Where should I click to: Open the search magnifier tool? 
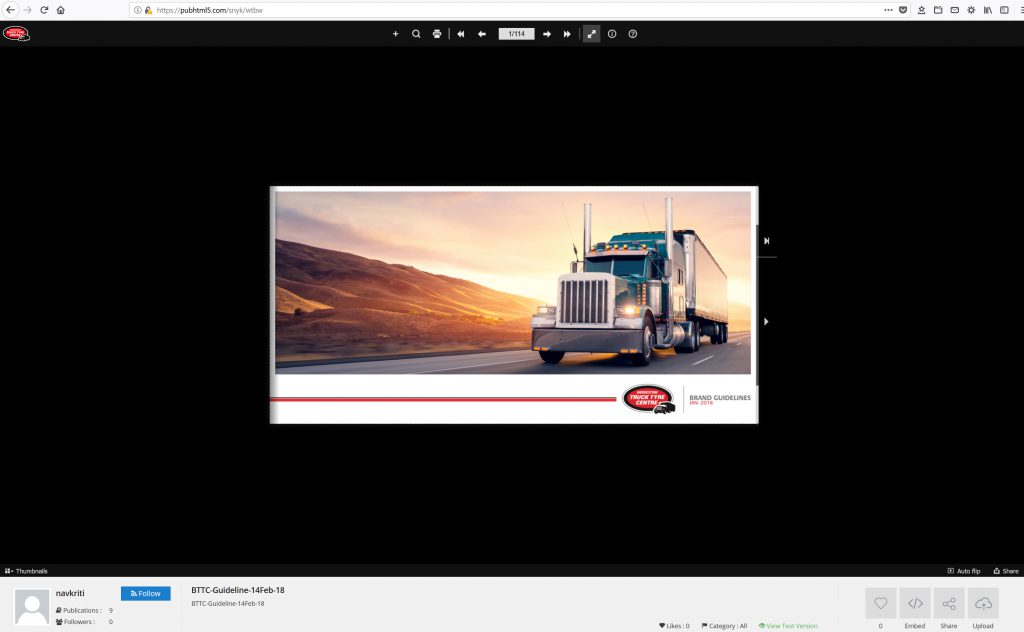[x=416, y=34]
